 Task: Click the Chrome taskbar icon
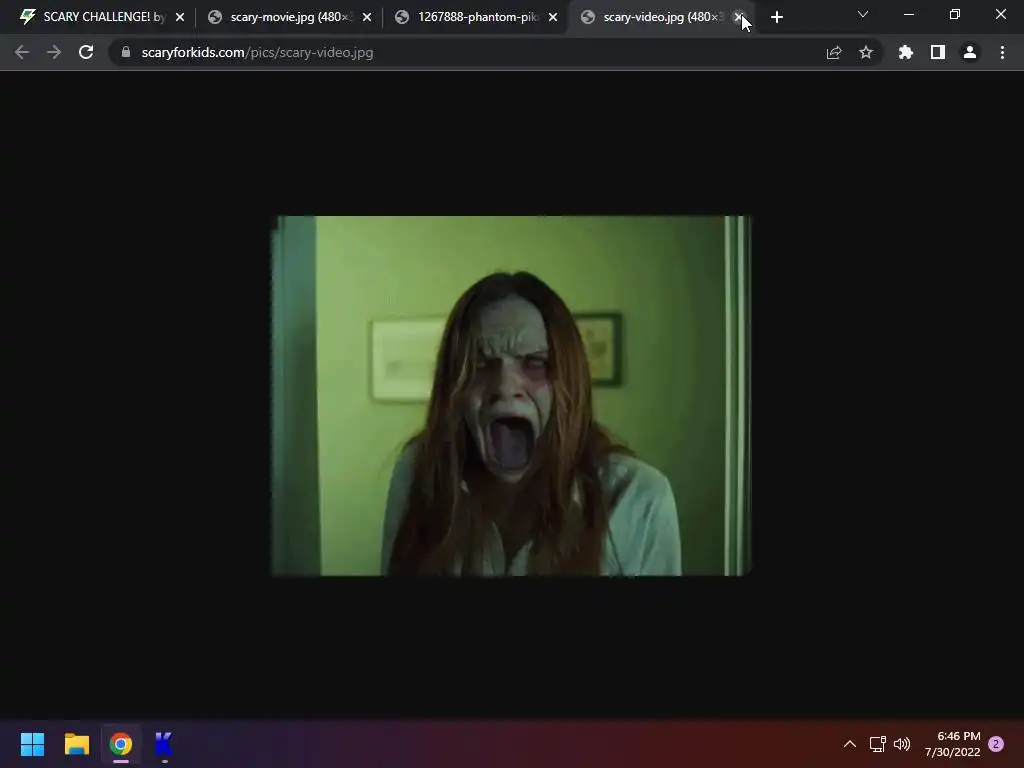click(121, 744)
